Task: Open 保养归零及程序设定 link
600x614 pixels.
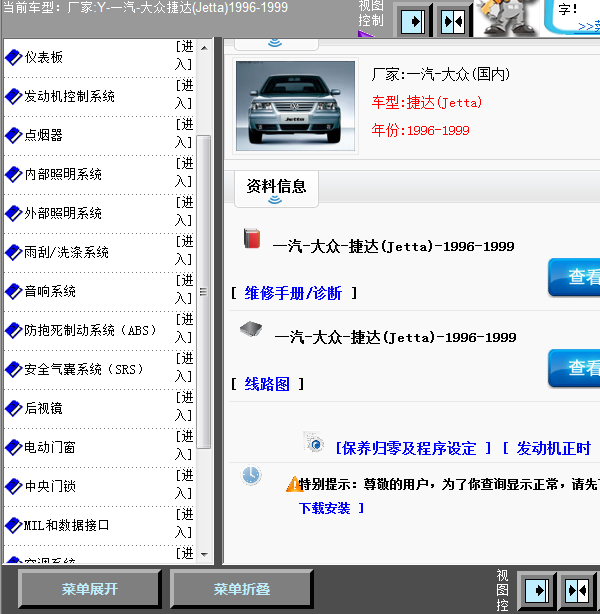Action: point(409,448)
